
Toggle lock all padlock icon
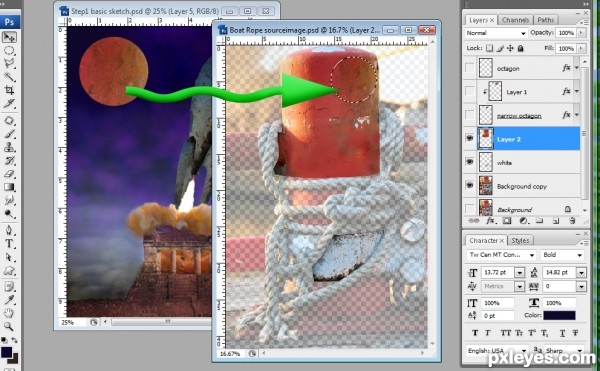click(x=520, y=48)
